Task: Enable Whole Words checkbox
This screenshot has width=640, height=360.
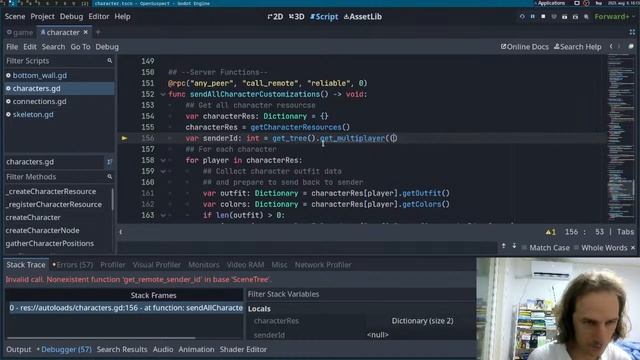Action: (601, 248)
